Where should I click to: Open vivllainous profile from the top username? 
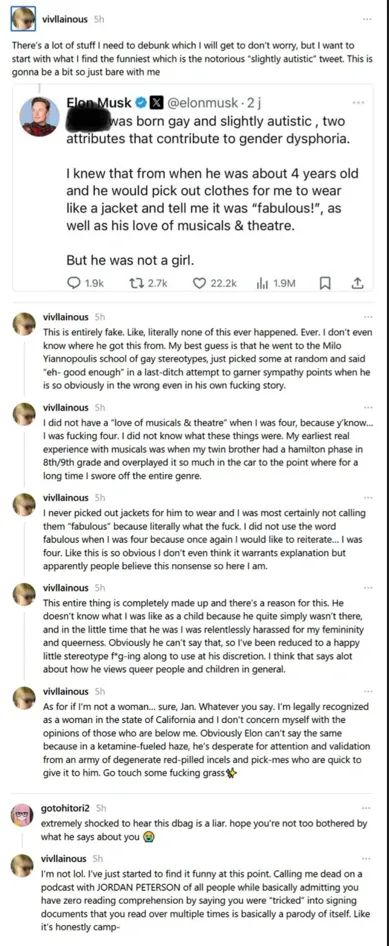(x=65, y=19)
